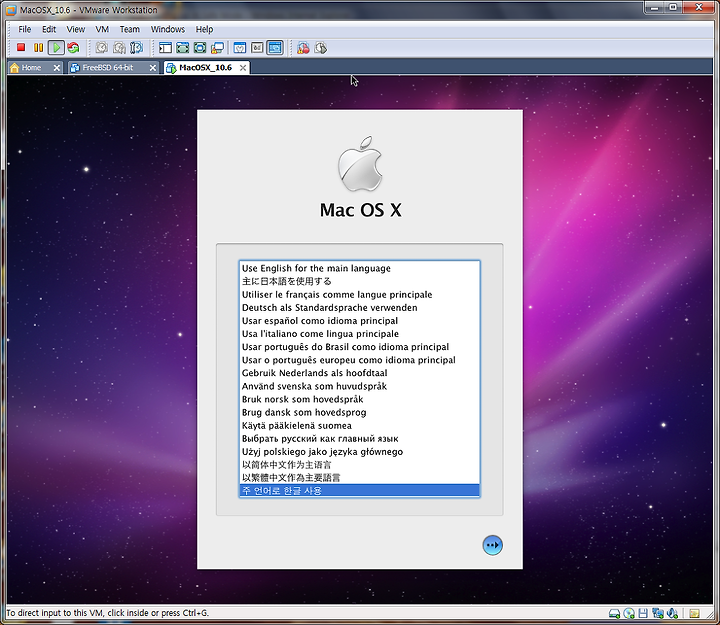Select 'Bruk norsk som hovedspråk'
This screenshot has width=720, height=625.
click(360, 399)
